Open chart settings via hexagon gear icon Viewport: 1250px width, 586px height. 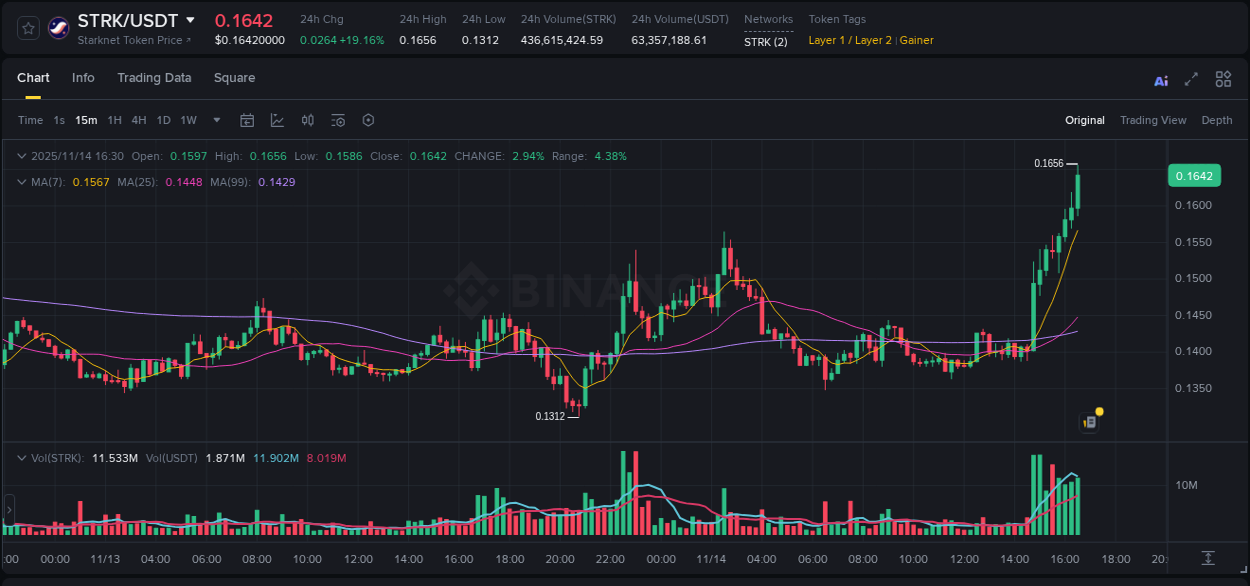[368, 120]
